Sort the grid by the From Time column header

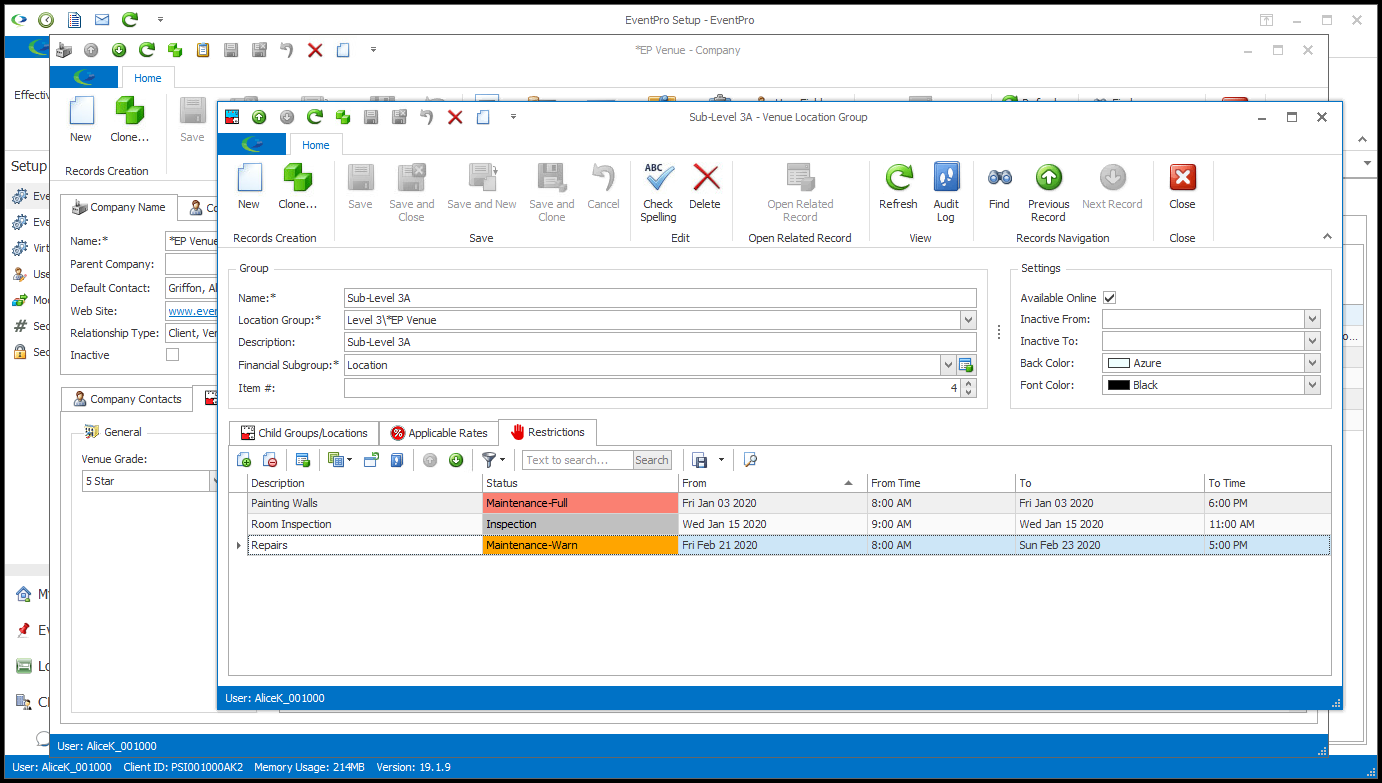click(941, 483)
